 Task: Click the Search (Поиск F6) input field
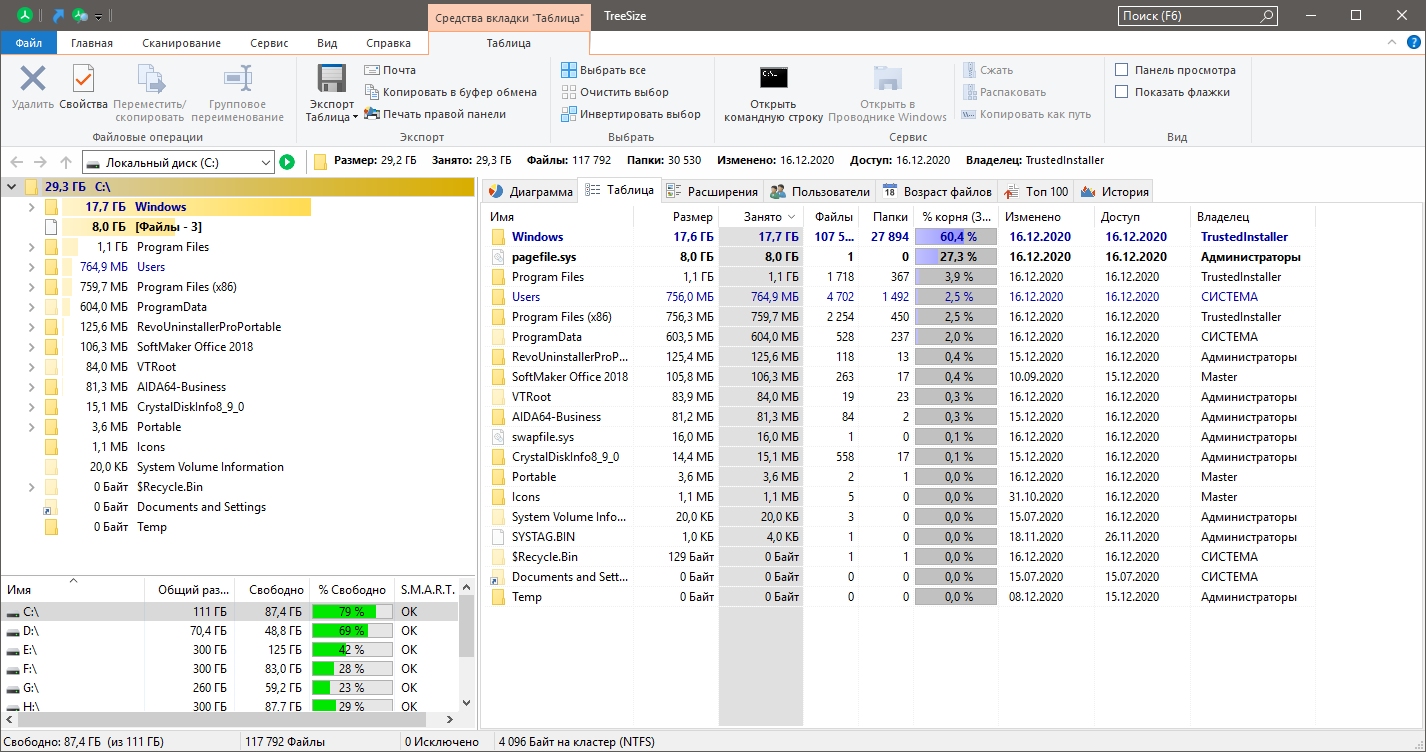click(1188, 16)
